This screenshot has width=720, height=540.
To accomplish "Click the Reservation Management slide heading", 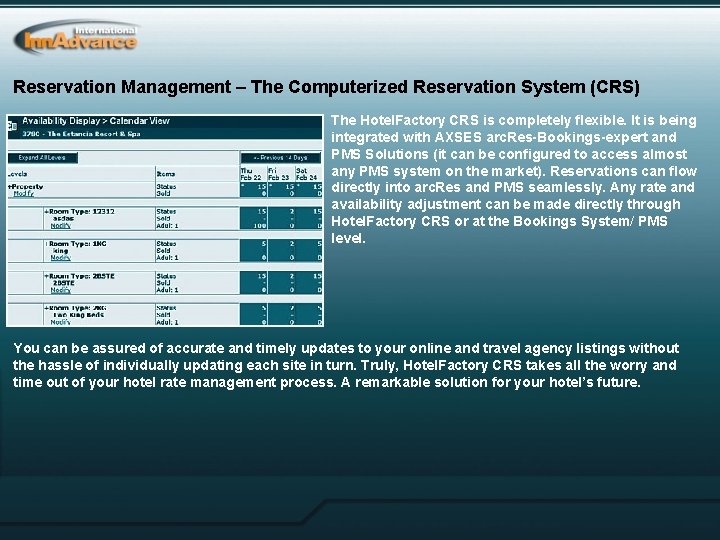I will point(326,87).
